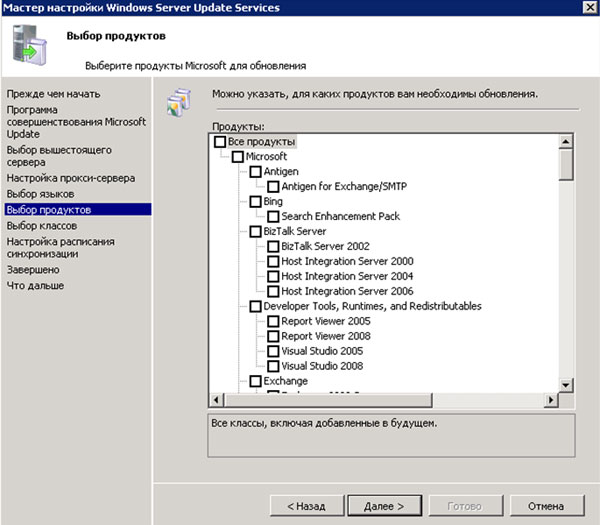Click horizontal scrollbar thumb in product list
The width and height of the screenshot is (600, 525).
click(x=328, y=400)
